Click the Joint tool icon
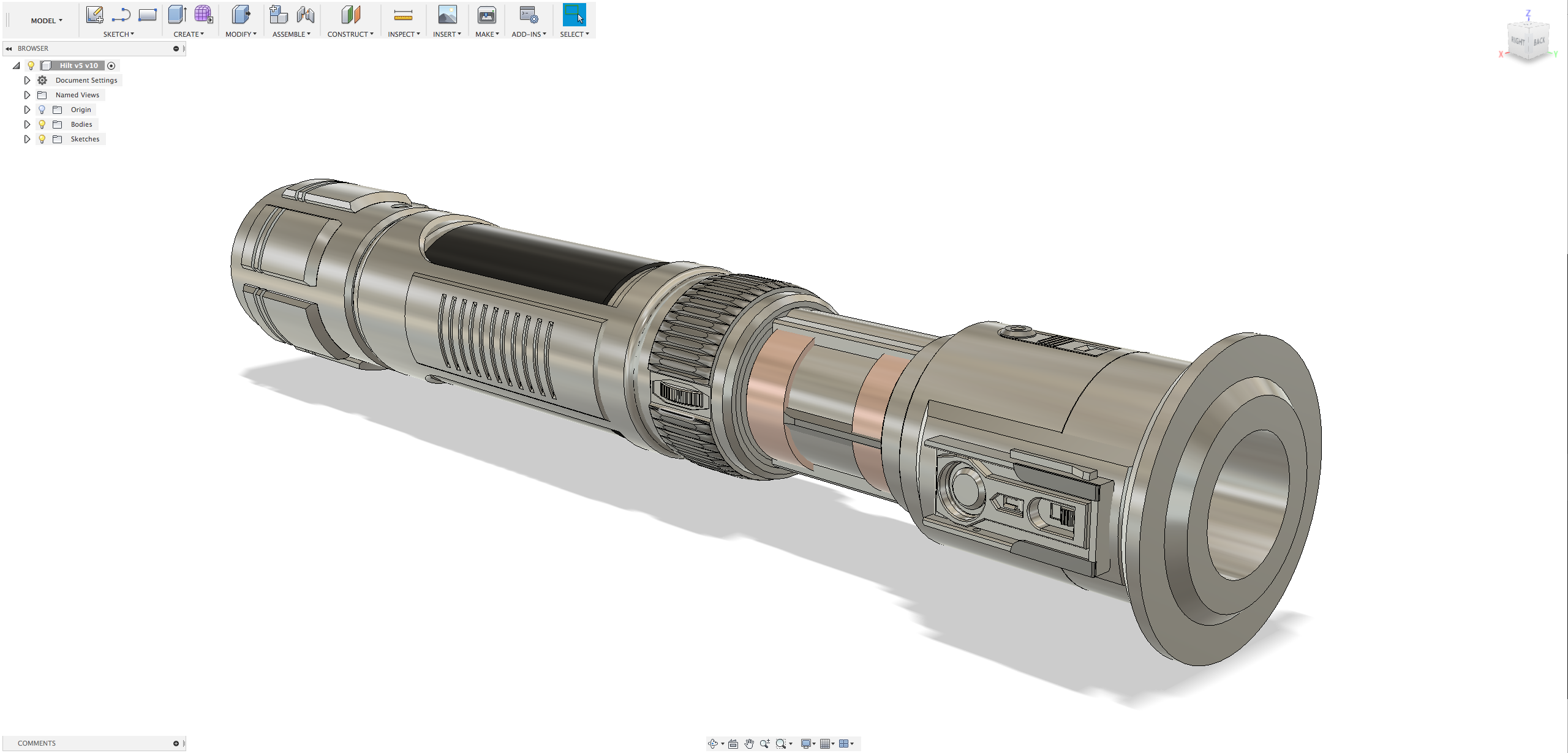 pyautogui.click(x=305, y=15)
